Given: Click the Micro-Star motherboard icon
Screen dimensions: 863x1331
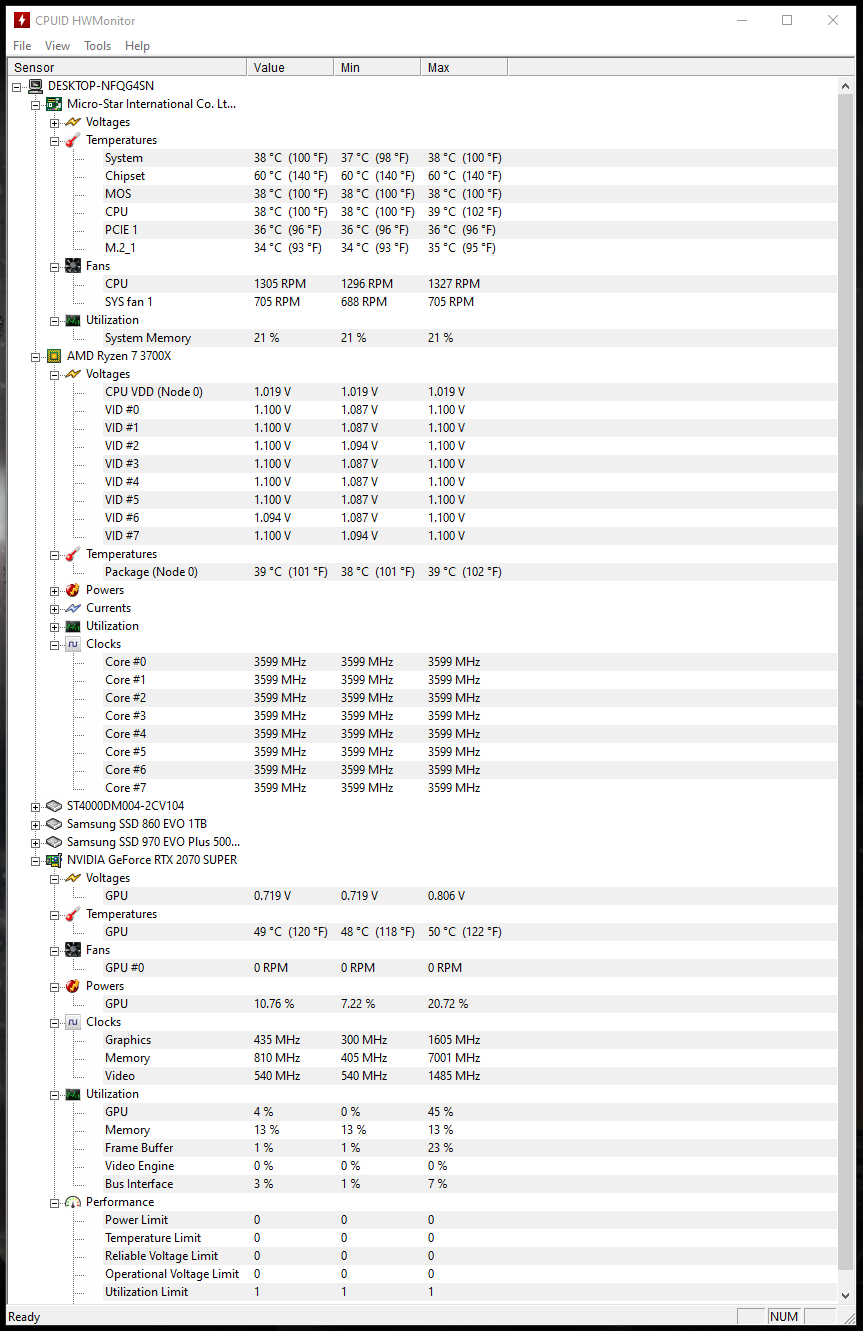Looking at the screenshot, I should click(x=55, y=104).
